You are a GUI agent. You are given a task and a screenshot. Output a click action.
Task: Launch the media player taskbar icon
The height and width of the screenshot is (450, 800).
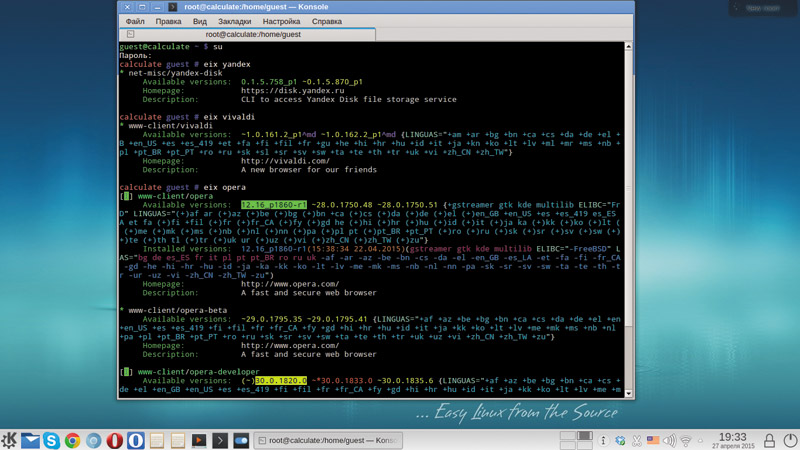pos(199,440)
